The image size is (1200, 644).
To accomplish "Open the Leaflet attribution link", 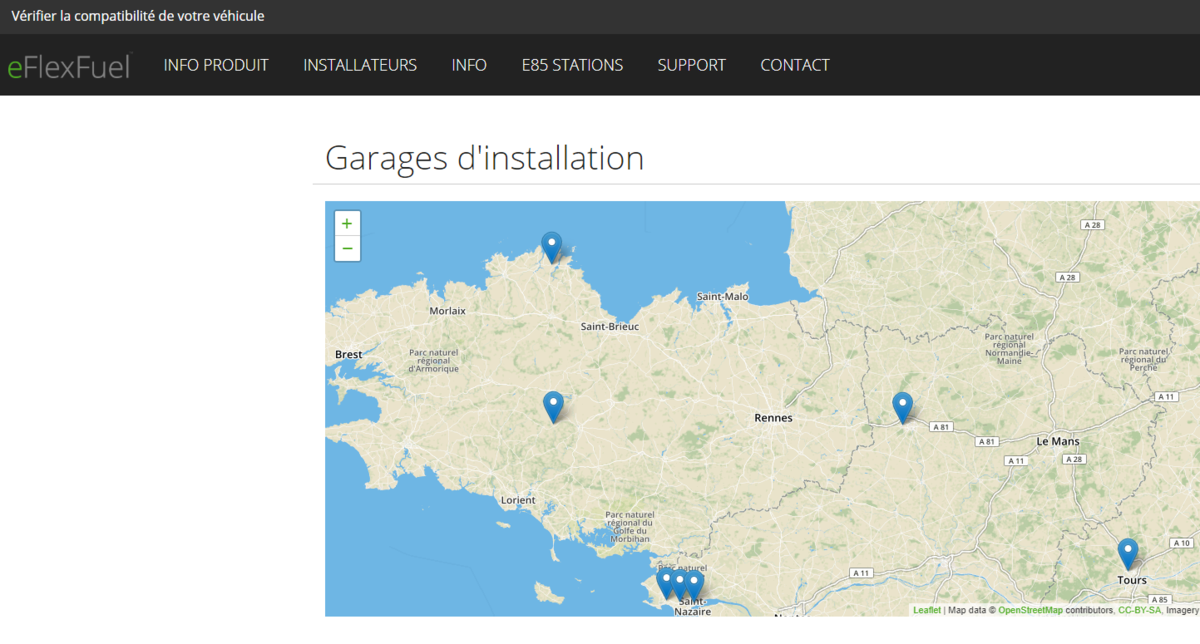I will click(926, 610).
